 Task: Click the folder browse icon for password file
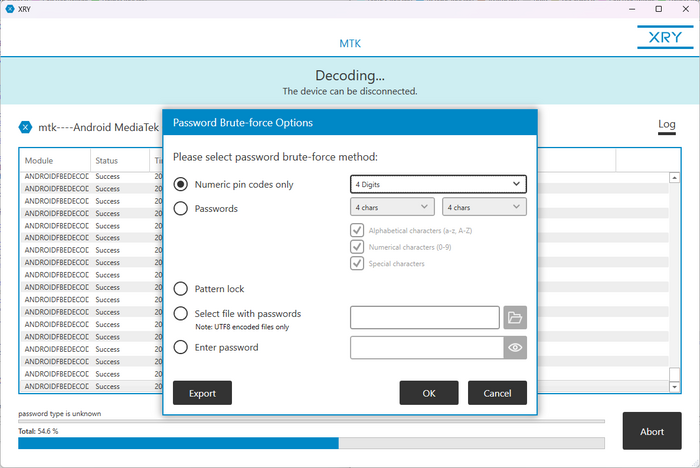coord(515,318)
